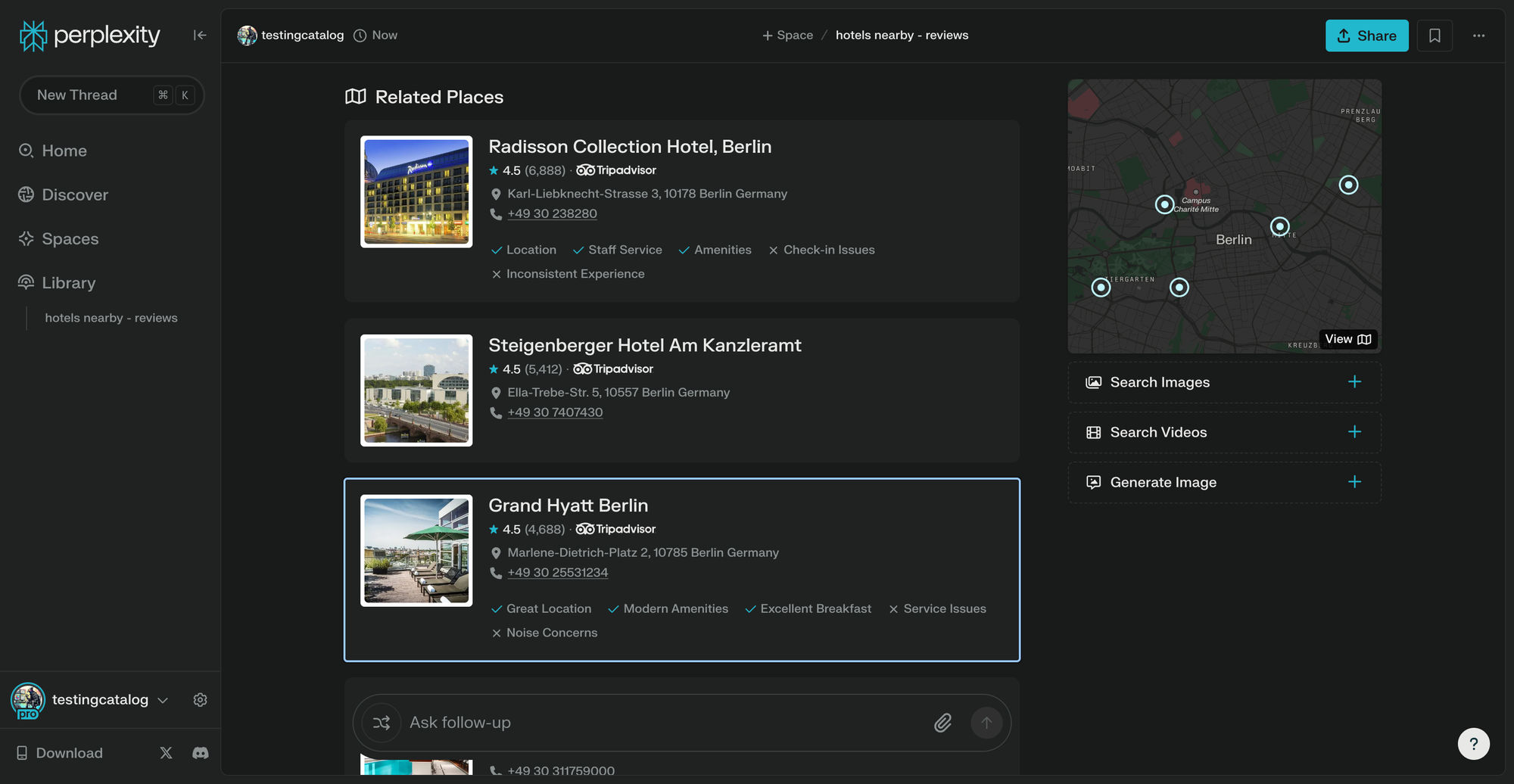Image resolution: width=1514 pixels, height=784 pixels.
Task: Click Grand Hyatt address location pin icon
Action: click(496, 553)
